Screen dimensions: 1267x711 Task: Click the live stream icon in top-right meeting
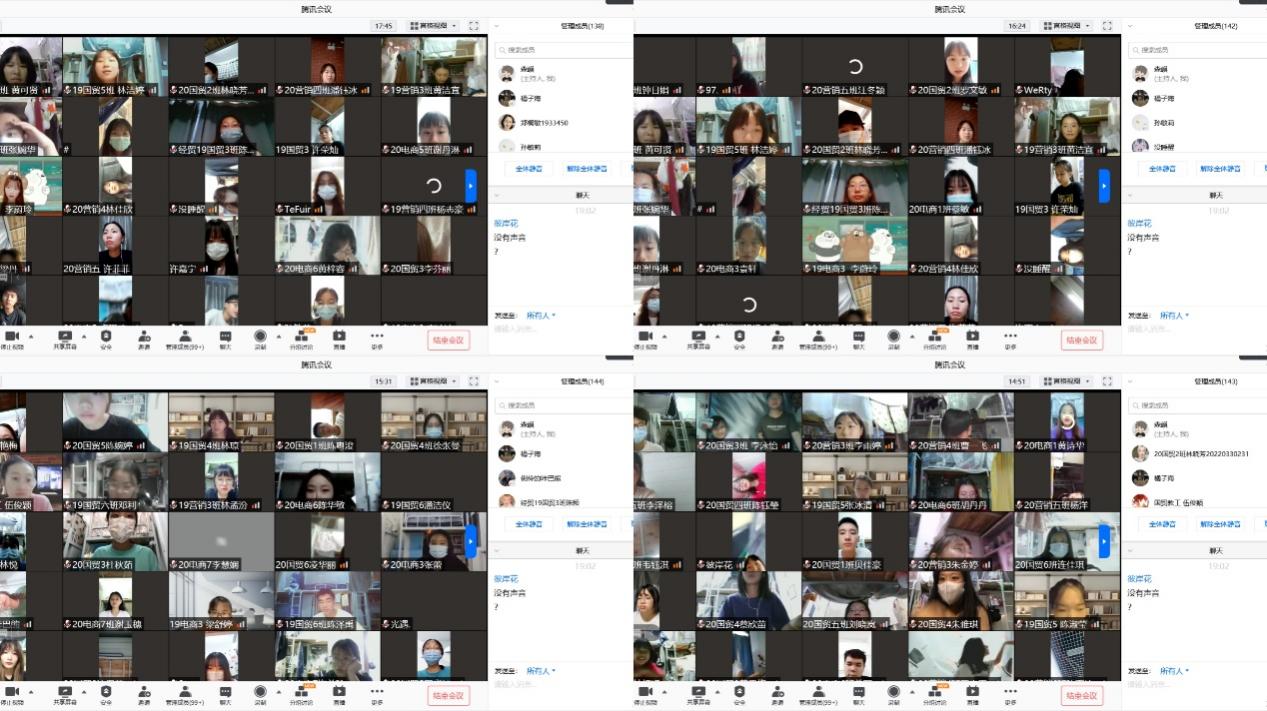(x=972, y=336)
